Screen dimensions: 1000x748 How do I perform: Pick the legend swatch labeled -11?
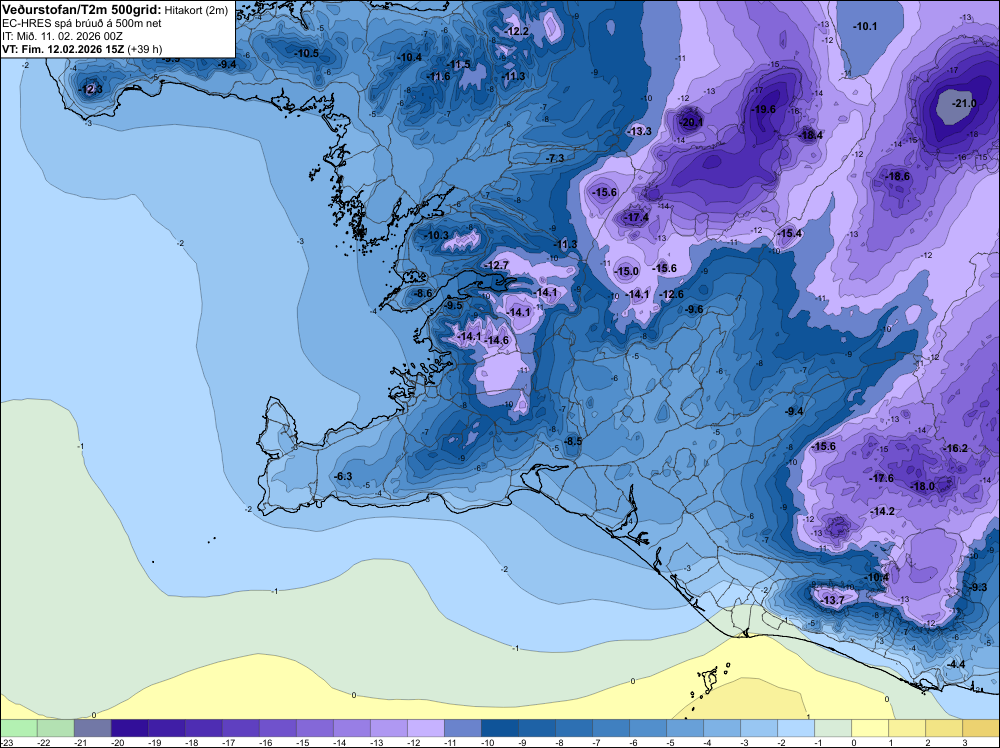pyautogui.click(x=462, y=728)
